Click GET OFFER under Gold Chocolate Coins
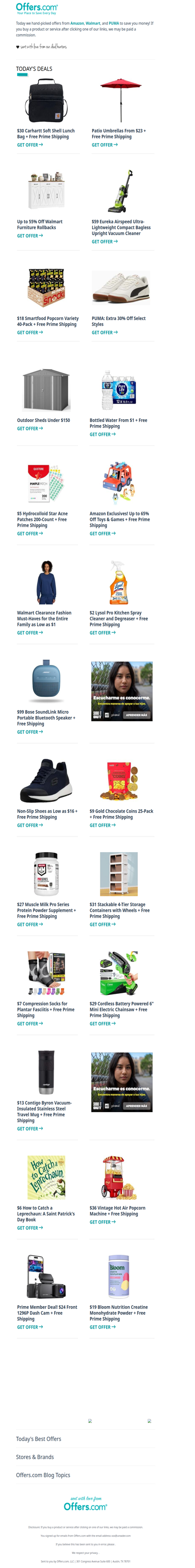The height and width of the screenshot is (1568, 195). pos(103,825)
